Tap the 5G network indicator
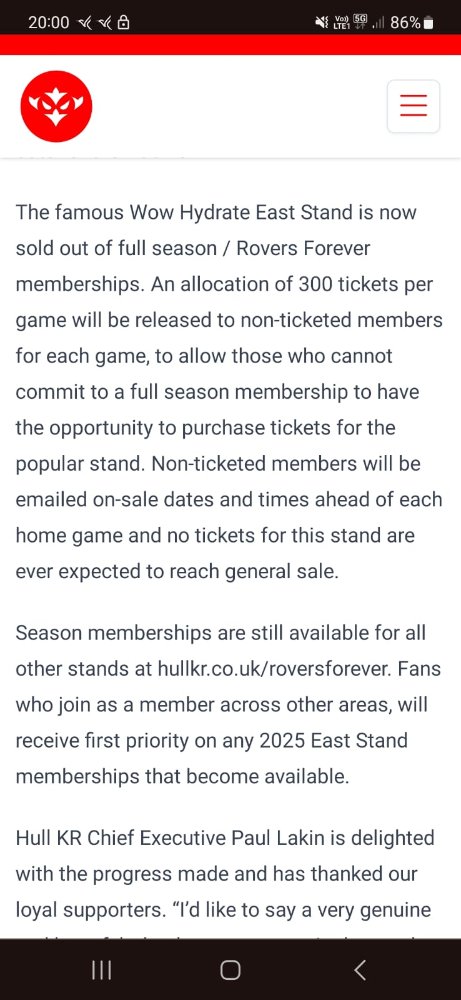 [x=361, y=22]
